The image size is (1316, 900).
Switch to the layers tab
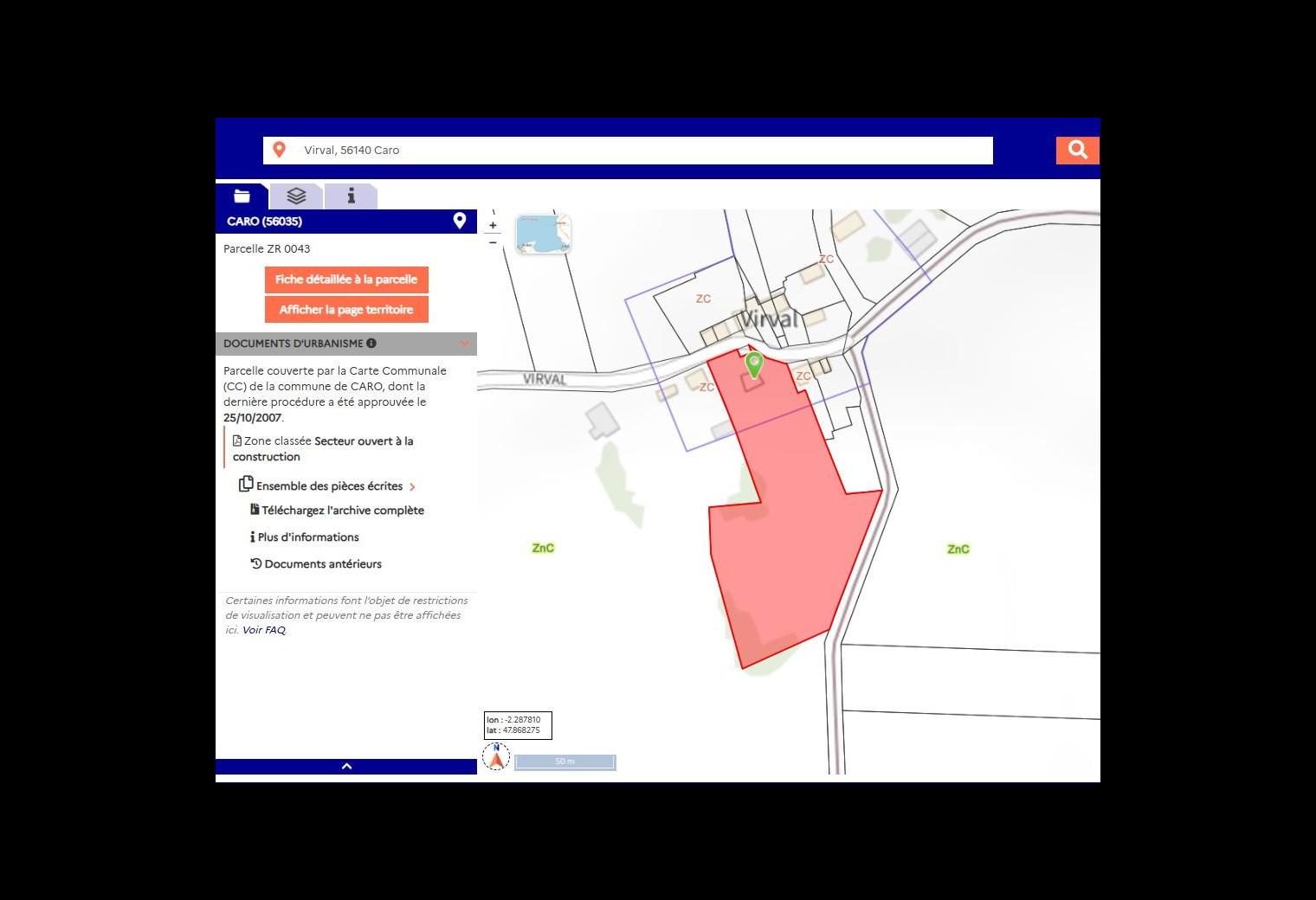pos(296,196)
